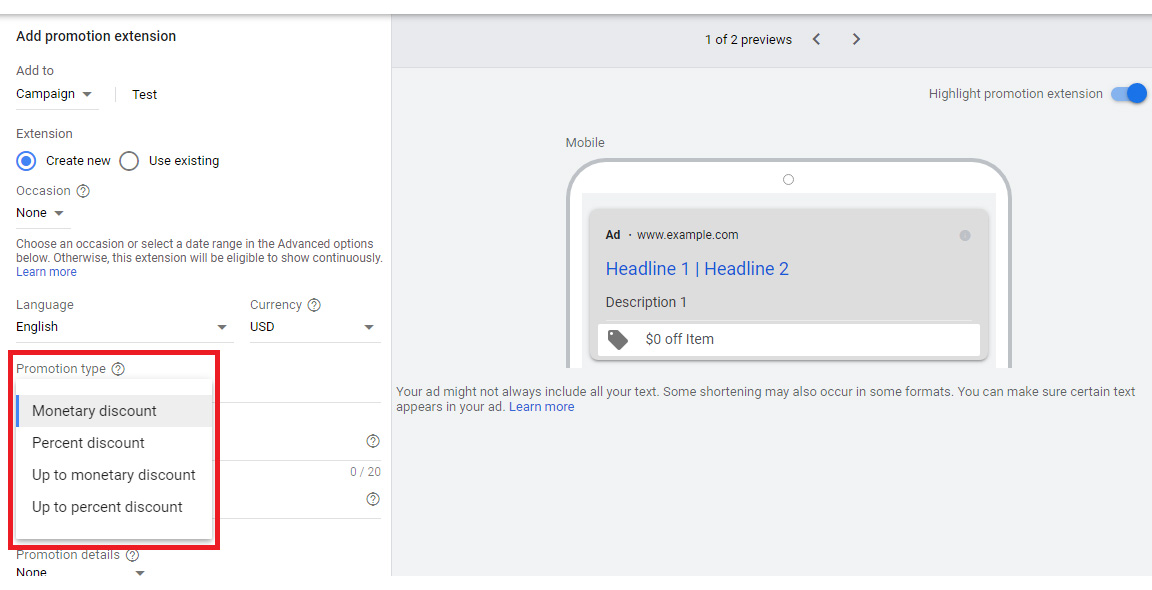The image size is (1152, 590).
Task: Open the Promotion details help icon
Action: pos(132,555)
